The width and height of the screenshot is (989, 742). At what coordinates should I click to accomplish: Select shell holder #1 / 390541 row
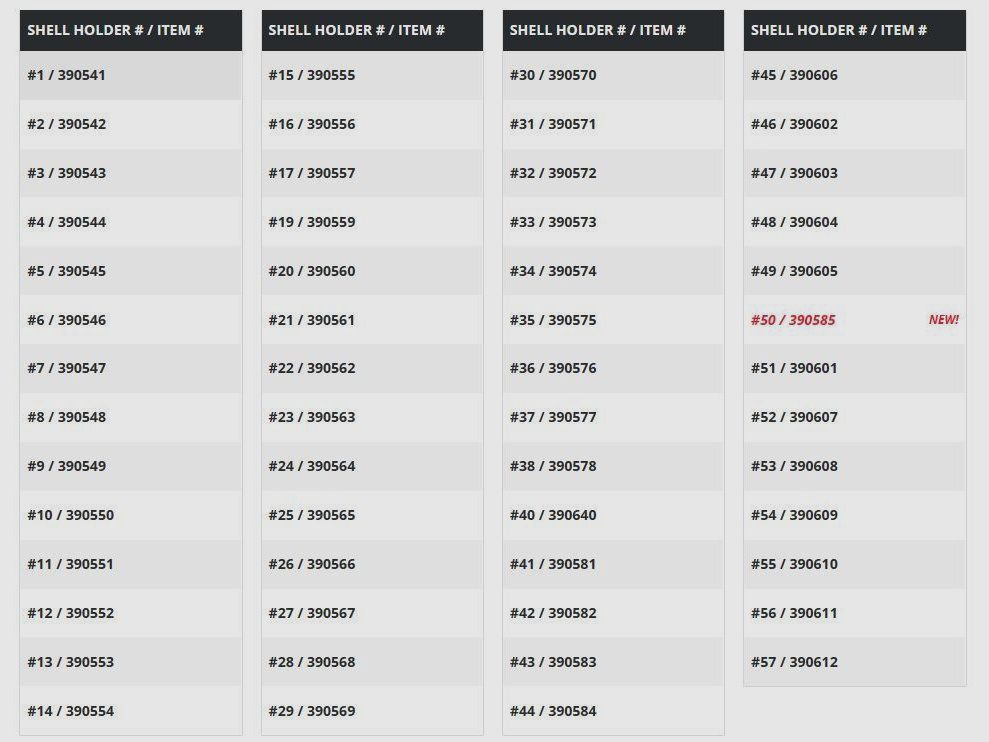coord(131,75)
